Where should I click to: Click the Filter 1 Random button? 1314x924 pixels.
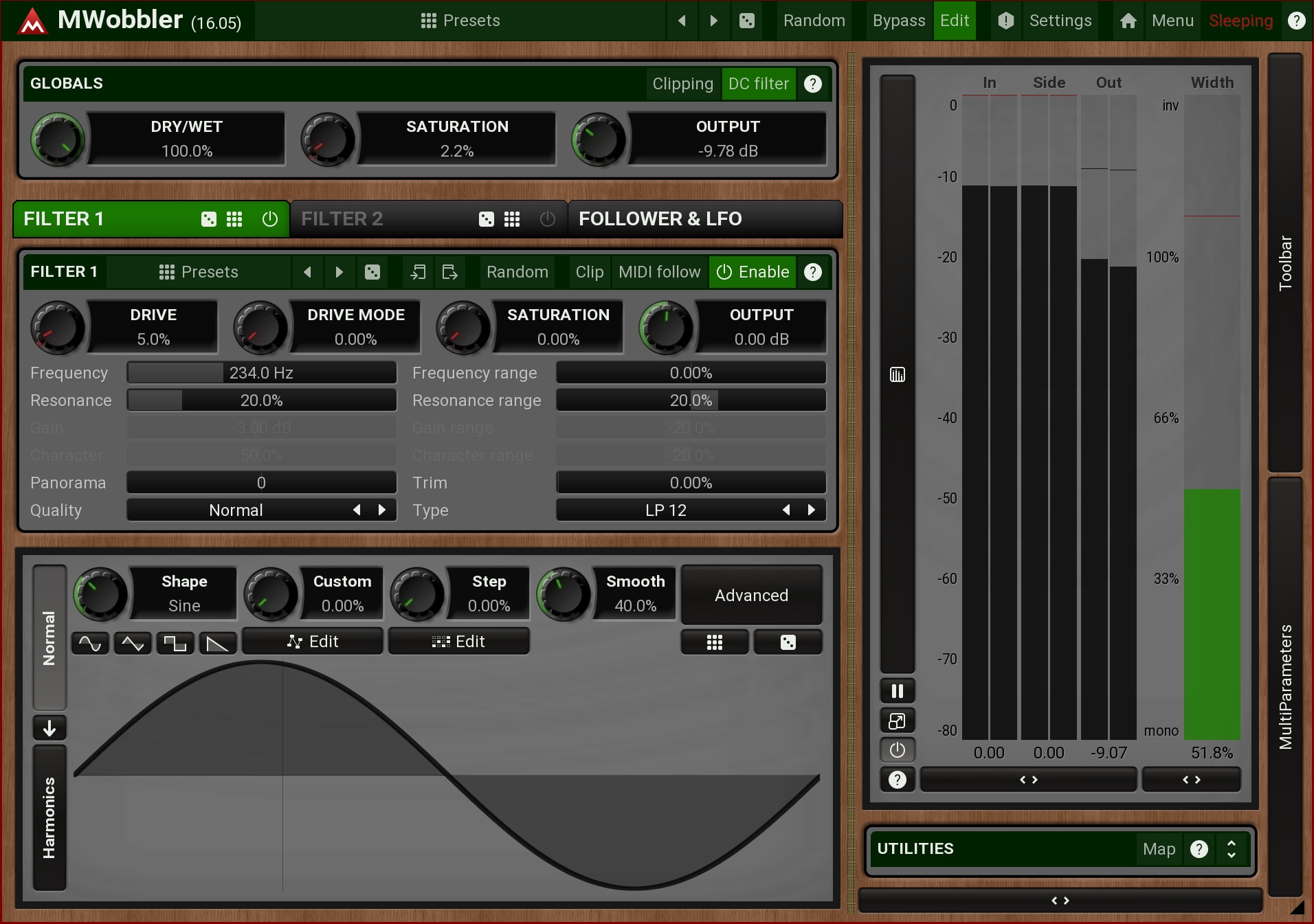(x=517, y=272)
